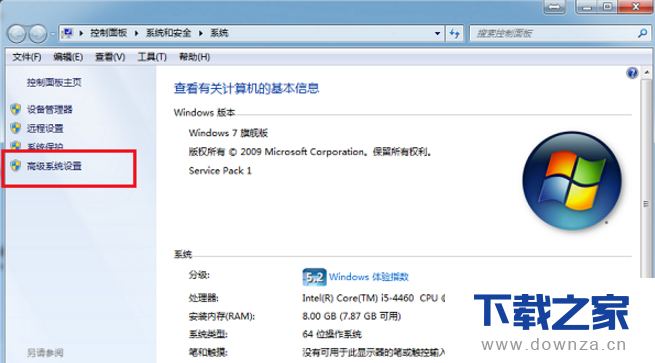
Task: Click the 版权所有 2009 Microsoft Corporation line
Action: (x=310, y=152)
